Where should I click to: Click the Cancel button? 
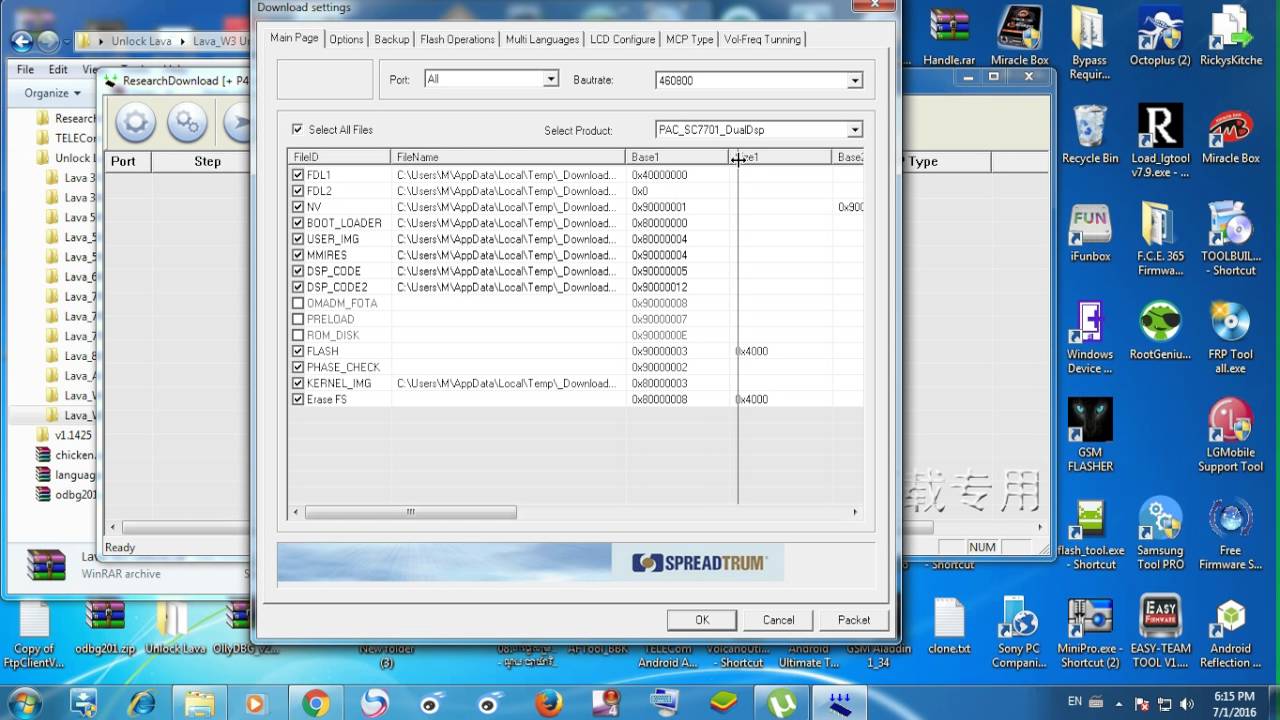pyautogui.click(x=778, y=620)
